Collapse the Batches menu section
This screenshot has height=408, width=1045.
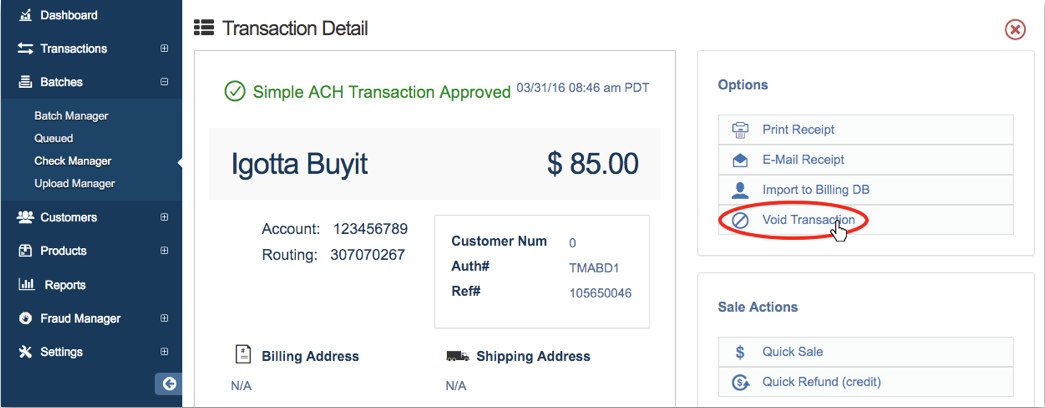[164, 82]
